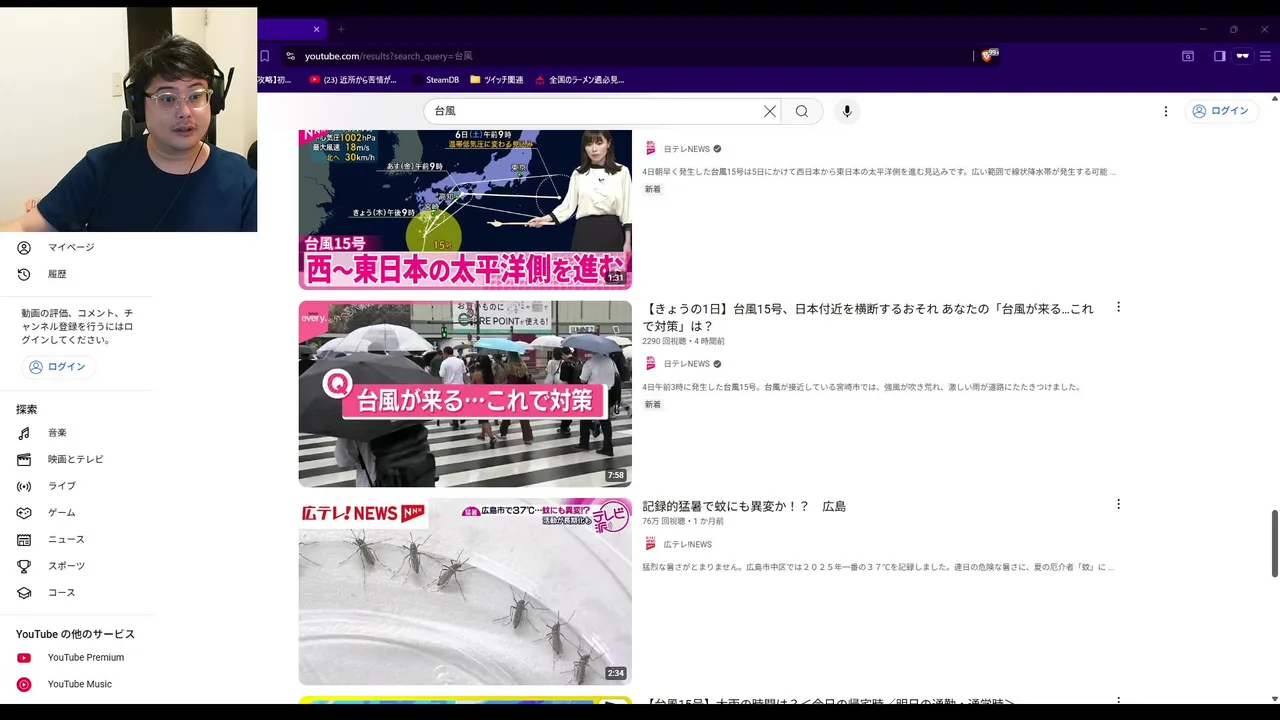Image resolution: width=1280 pixels, height=720 pixels.
Task: Click the ログイン button in the header
Action: 1221,111
